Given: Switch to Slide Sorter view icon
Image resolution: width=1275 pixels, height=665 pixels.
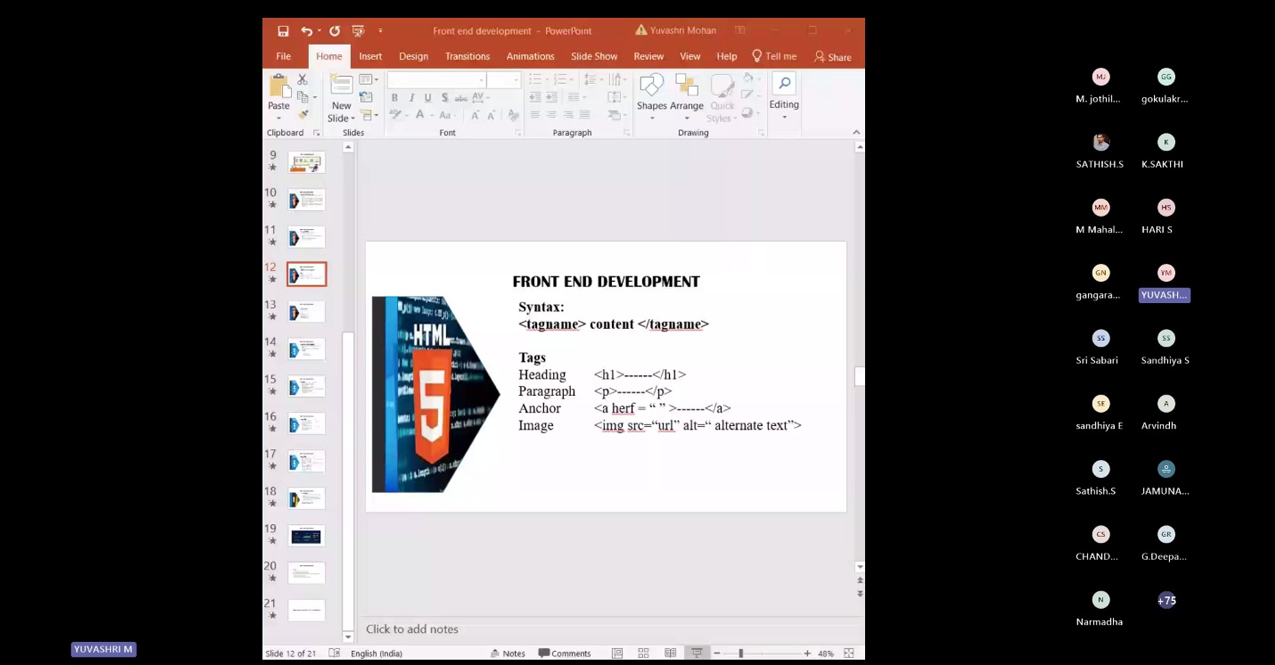Looking at the screenshot, I should pyautogui.click(x=643, y=653).
